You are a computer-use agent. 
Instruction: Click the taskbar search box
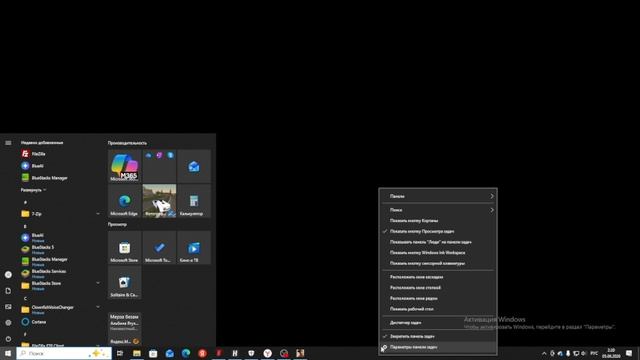(64, 353)
